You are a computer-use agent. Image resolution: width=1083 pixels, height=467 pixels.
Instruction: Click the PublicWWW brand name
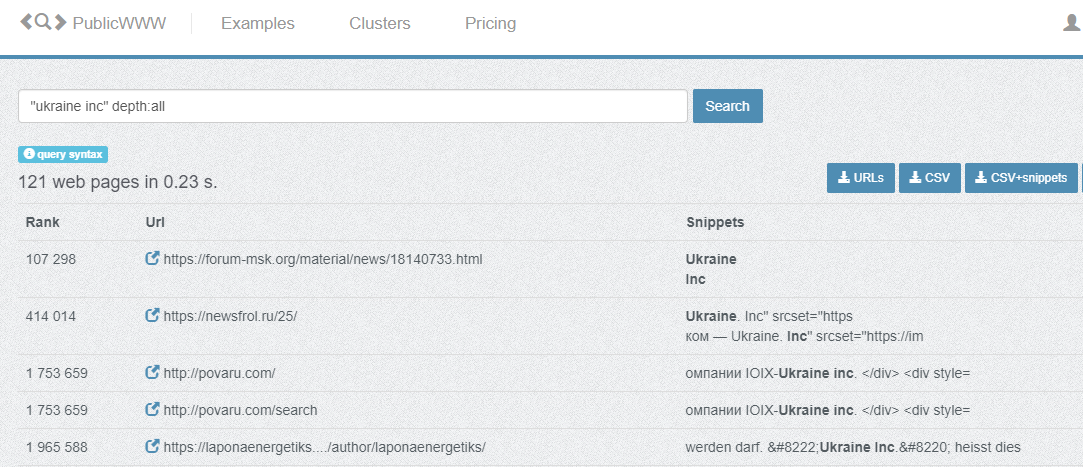(x=119, y=23)
